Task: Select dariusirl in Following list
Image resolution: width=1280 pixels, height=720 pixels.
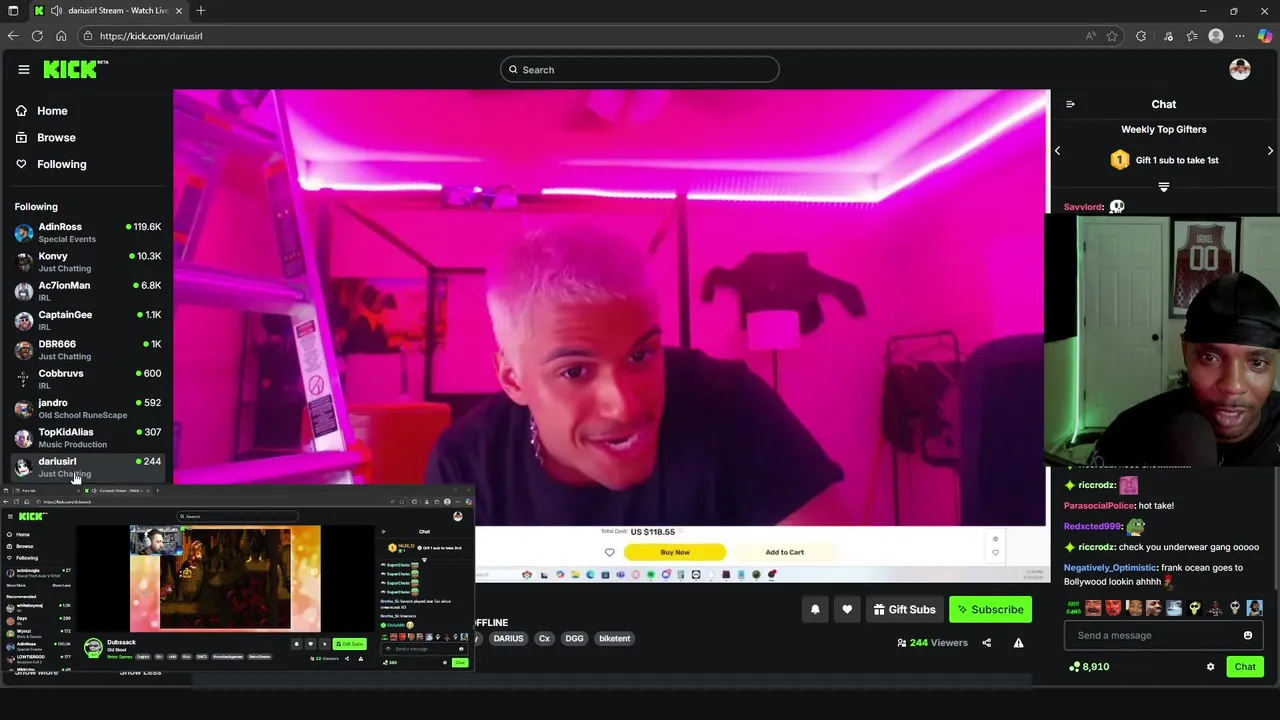Action: click(x=88, y=467)
